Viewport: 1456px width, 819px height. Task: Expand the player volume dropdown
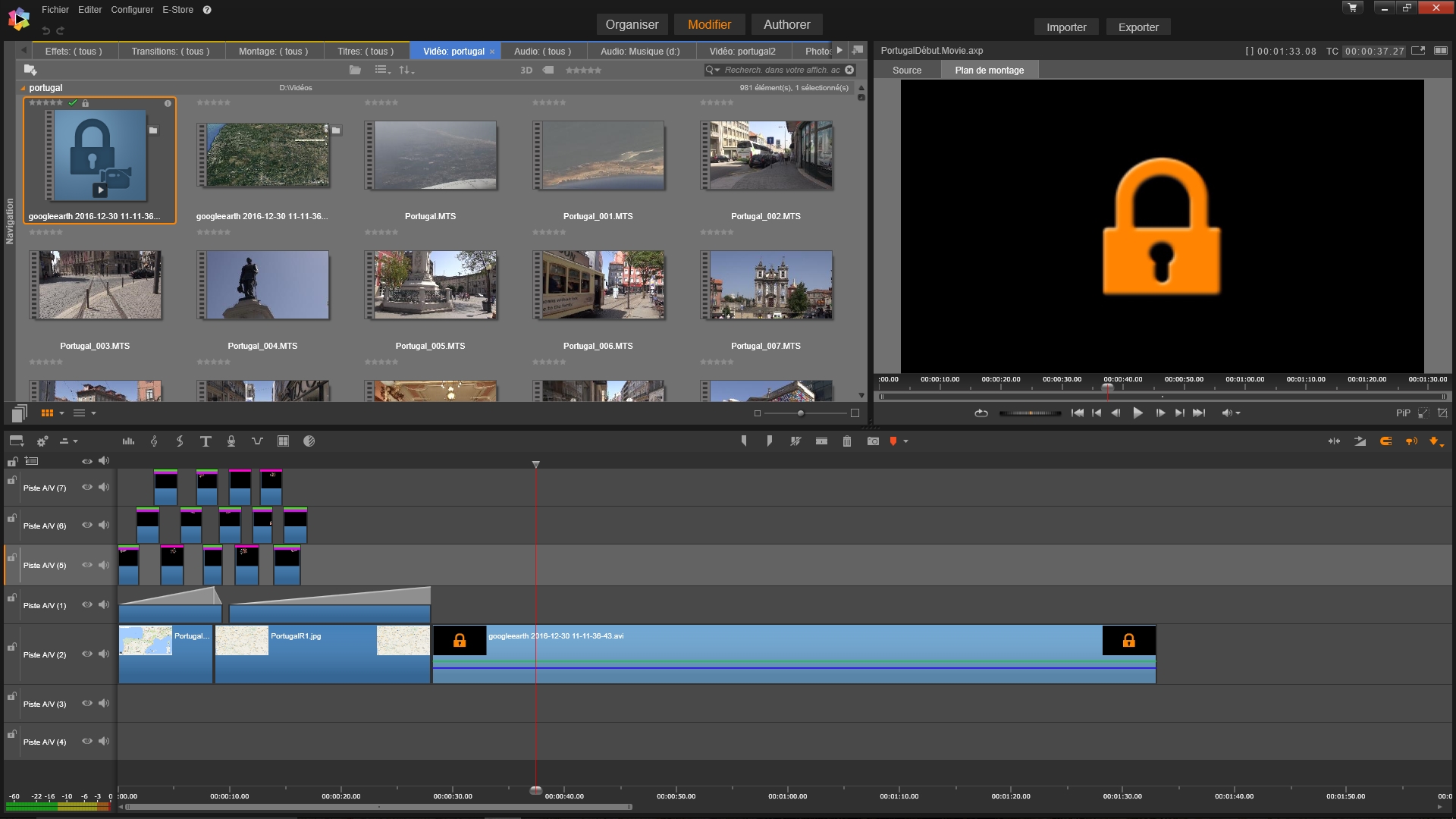click(1238, 413)
